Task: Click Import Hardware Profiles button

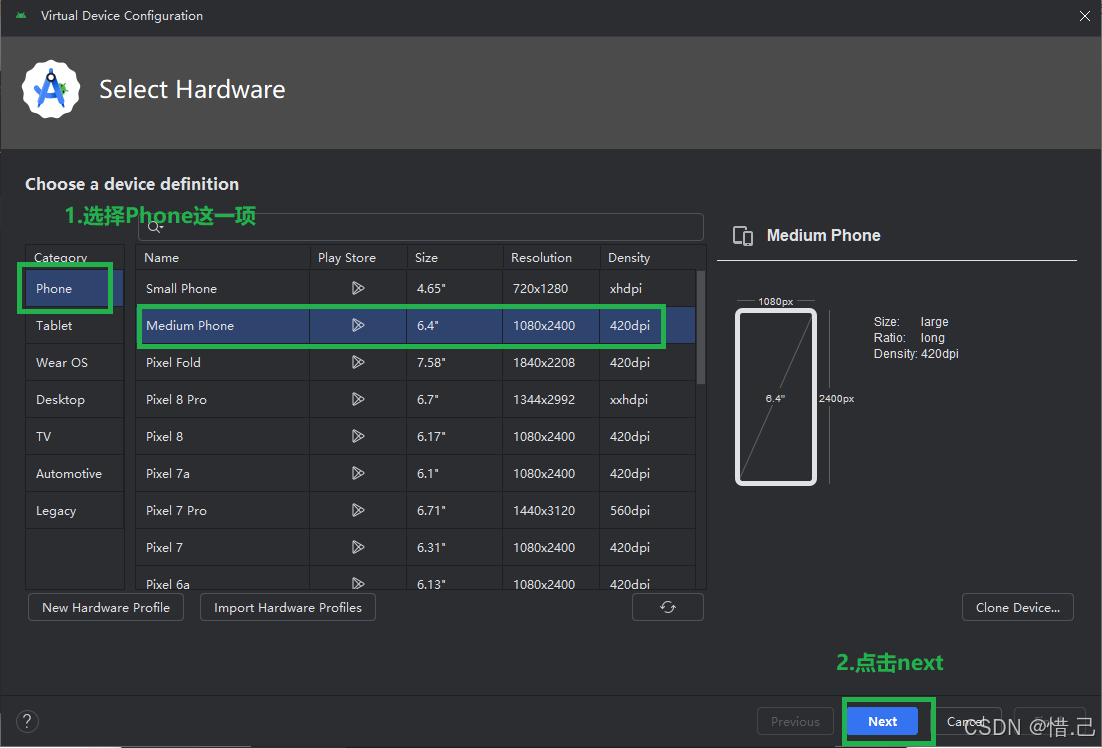Action: click(288, 607)
